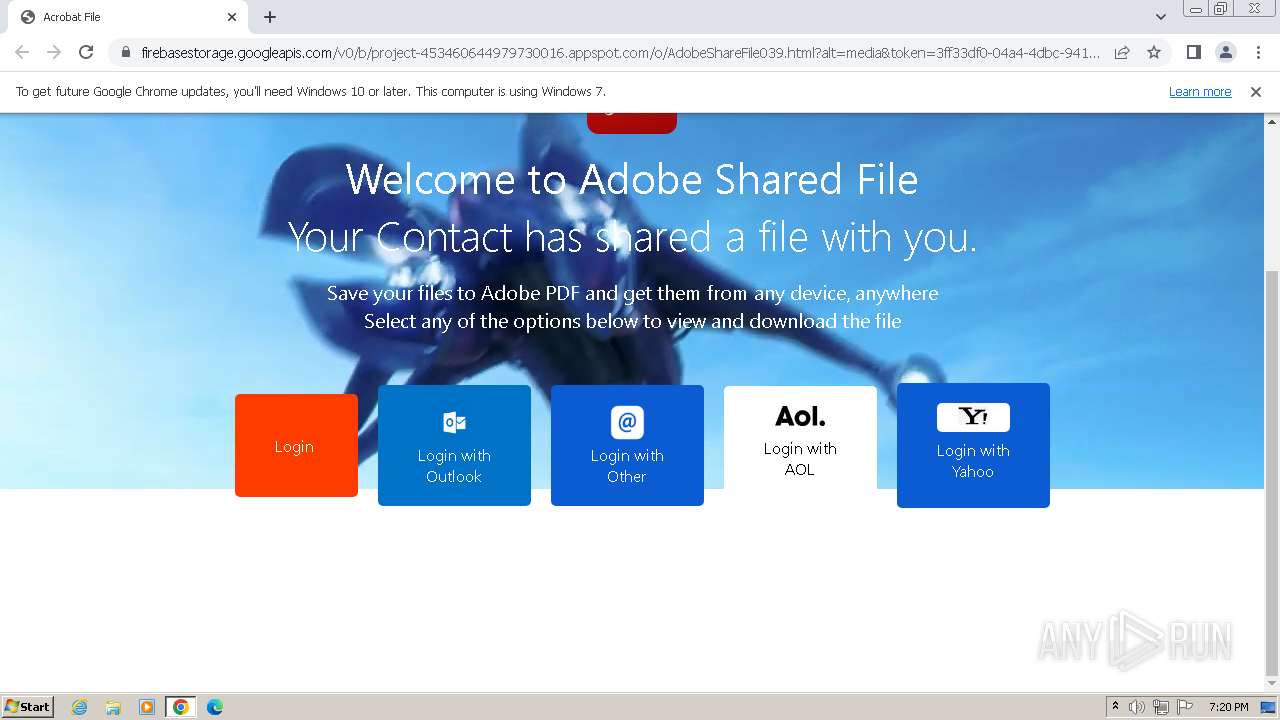1280x720 pixels.
Task: Reload the current page
Action: pos(86,52)
